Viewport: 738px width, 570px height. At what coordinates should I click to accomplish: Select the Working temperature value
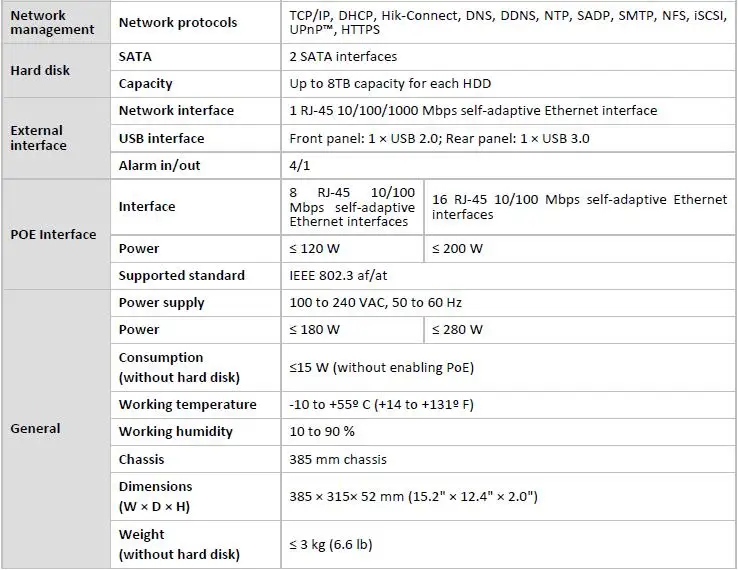click(382, 405)
